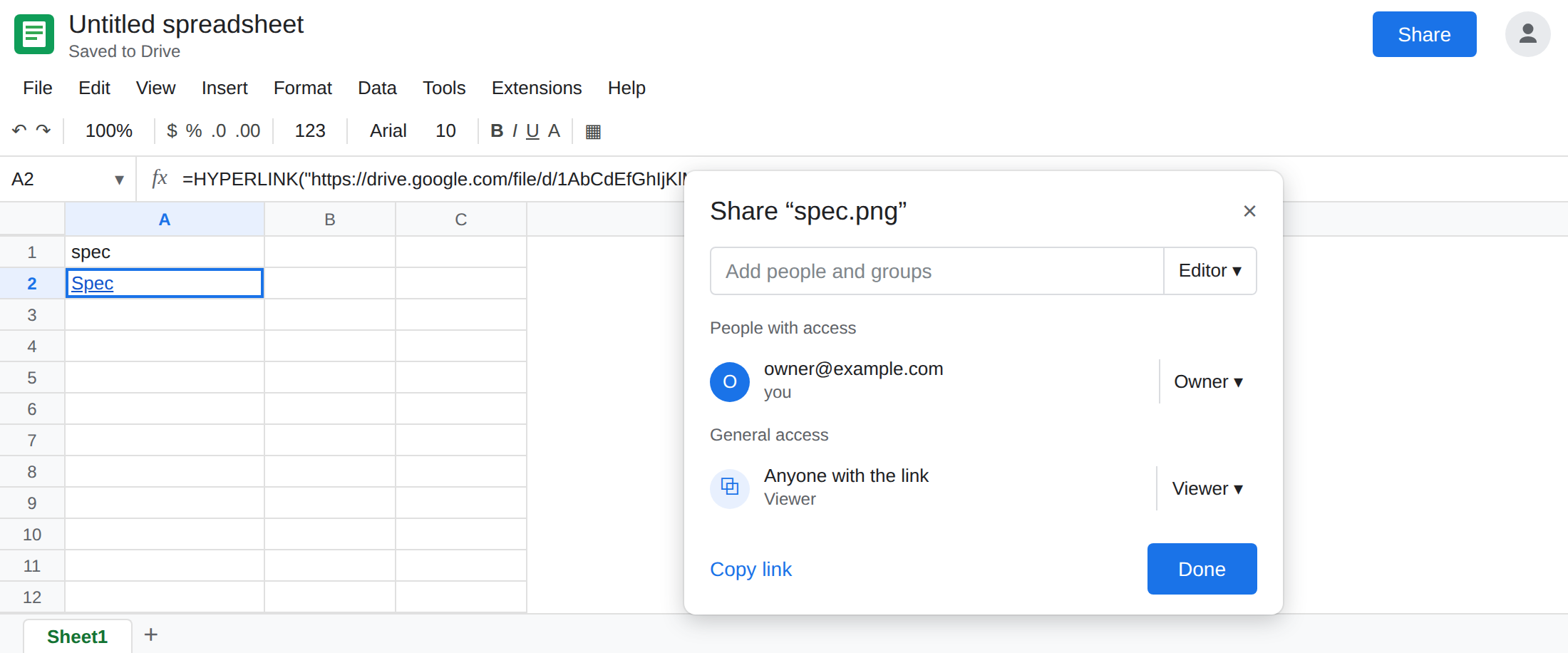Open the Format menu
1568x653 pixels.
pyautogui.click(x=303, y=88)
